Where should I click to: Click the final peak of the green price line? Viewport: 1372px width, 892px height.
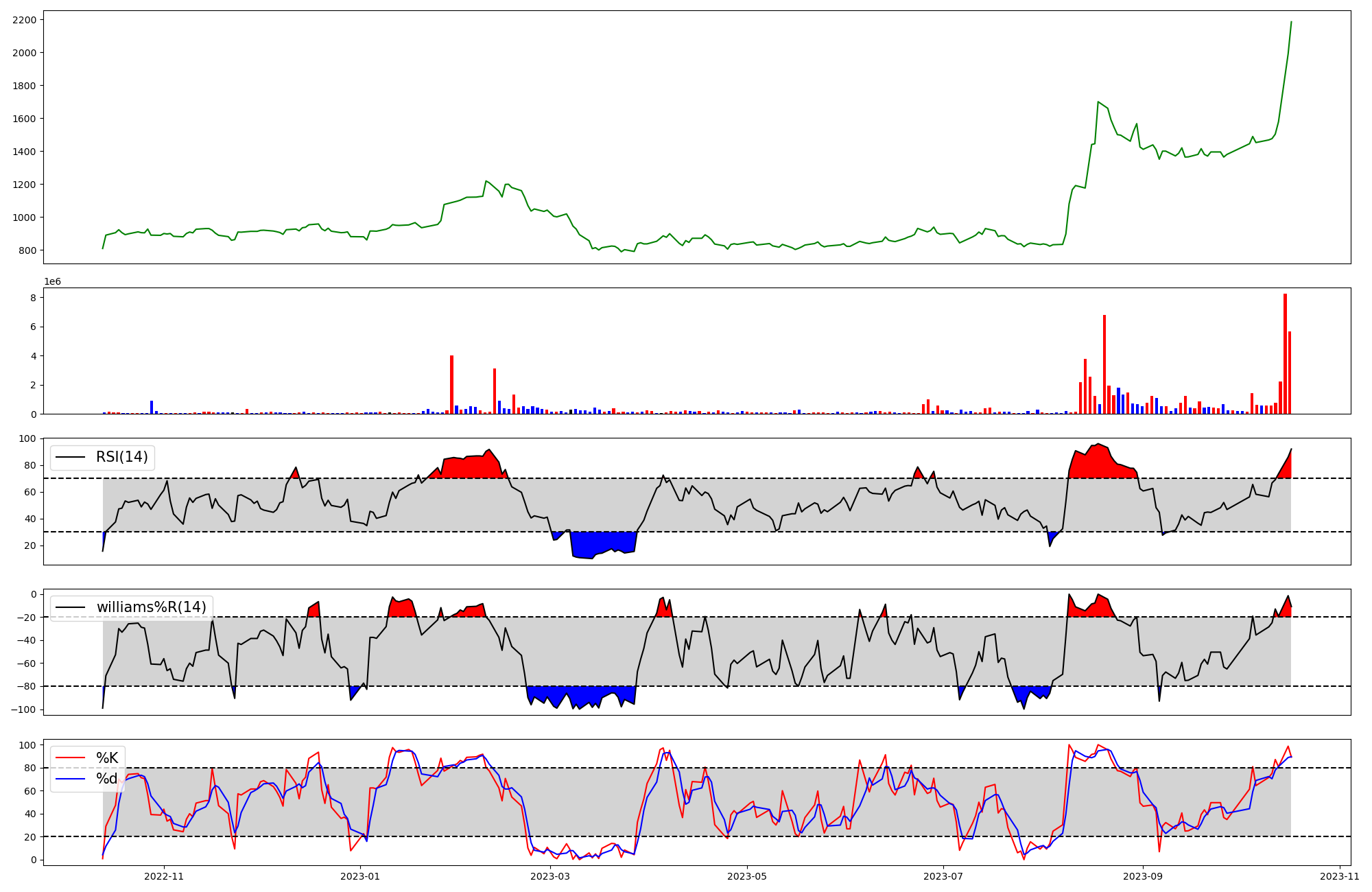pos(1290,23)
